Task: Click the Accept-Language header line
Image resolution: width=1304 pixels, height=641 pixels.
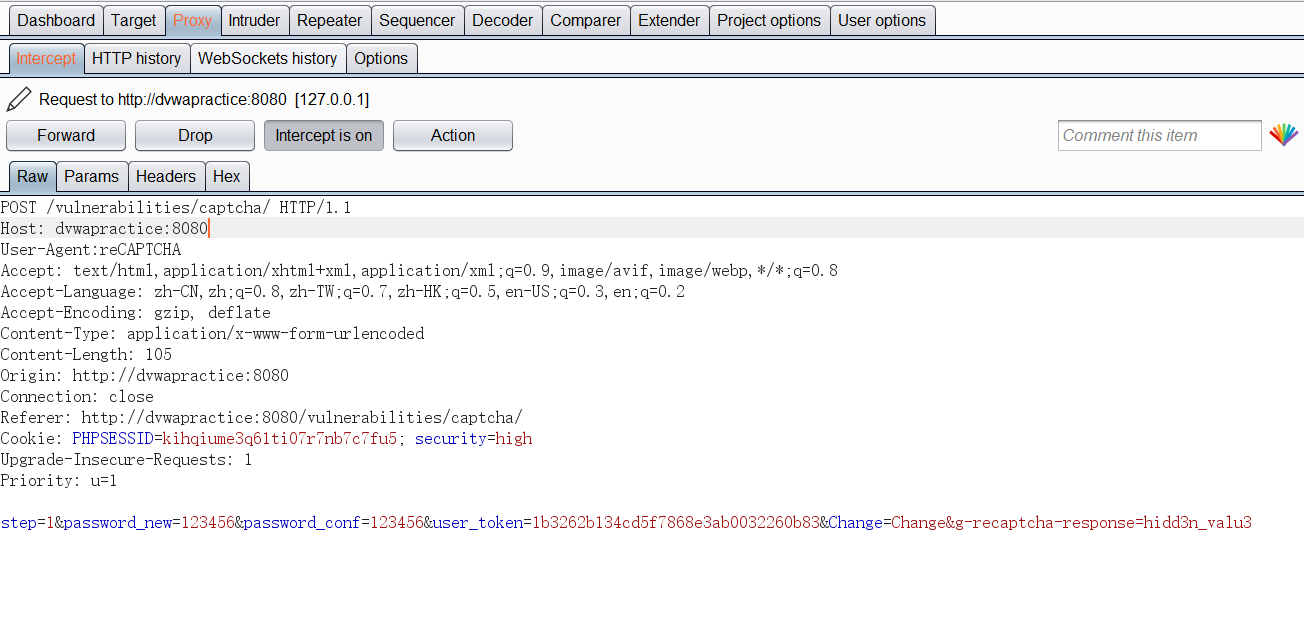Action: click(343, 292)
